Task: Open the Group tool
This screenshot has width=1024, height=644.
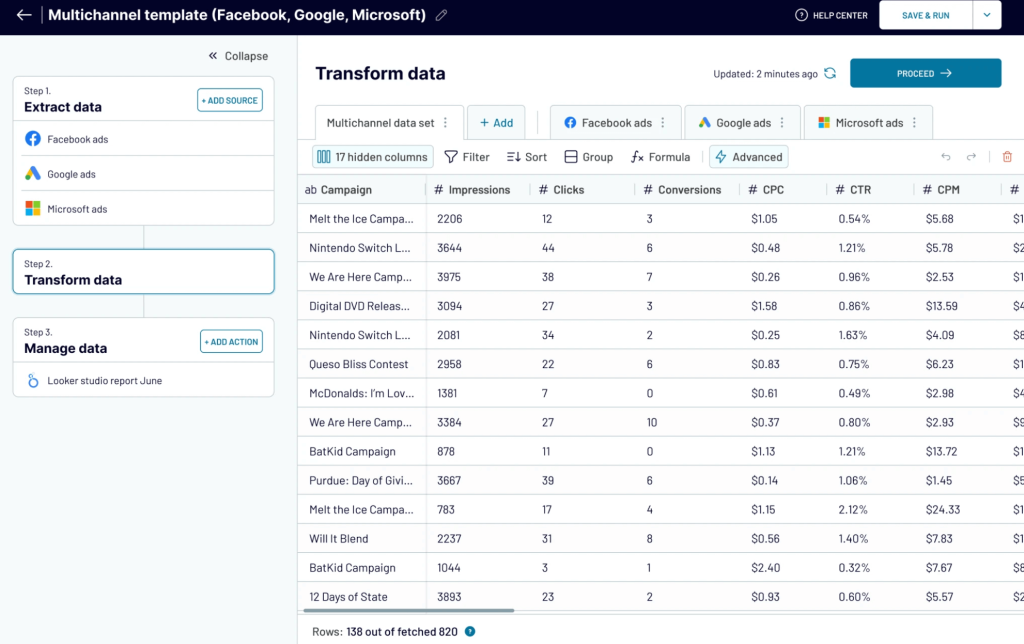Action: point(588,157)
